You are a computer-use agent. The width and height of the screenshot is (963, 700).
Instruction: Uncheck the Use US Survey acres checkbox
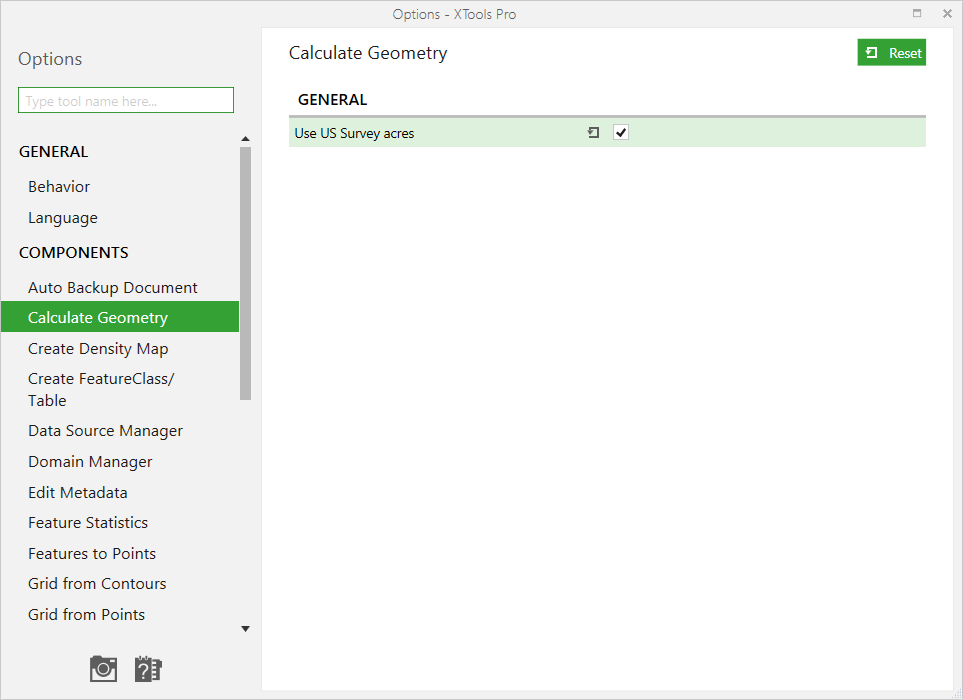621,133
